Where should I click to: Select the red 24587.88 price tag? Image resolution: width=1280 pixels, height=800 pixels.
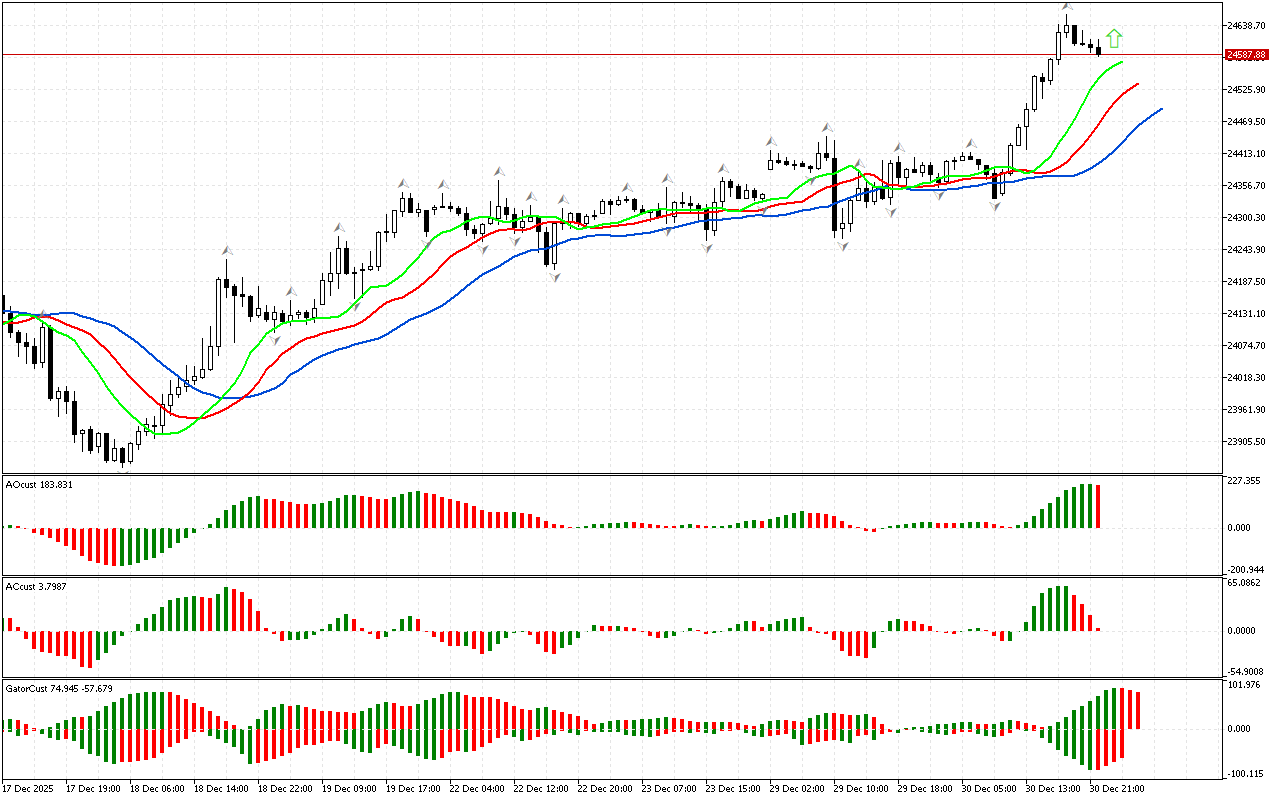(1245, 55)
